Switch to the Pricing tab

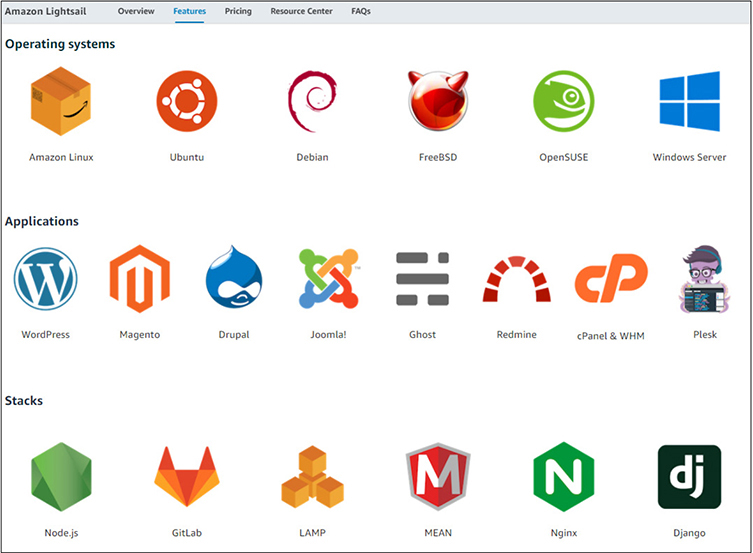[x=238, y=11]
